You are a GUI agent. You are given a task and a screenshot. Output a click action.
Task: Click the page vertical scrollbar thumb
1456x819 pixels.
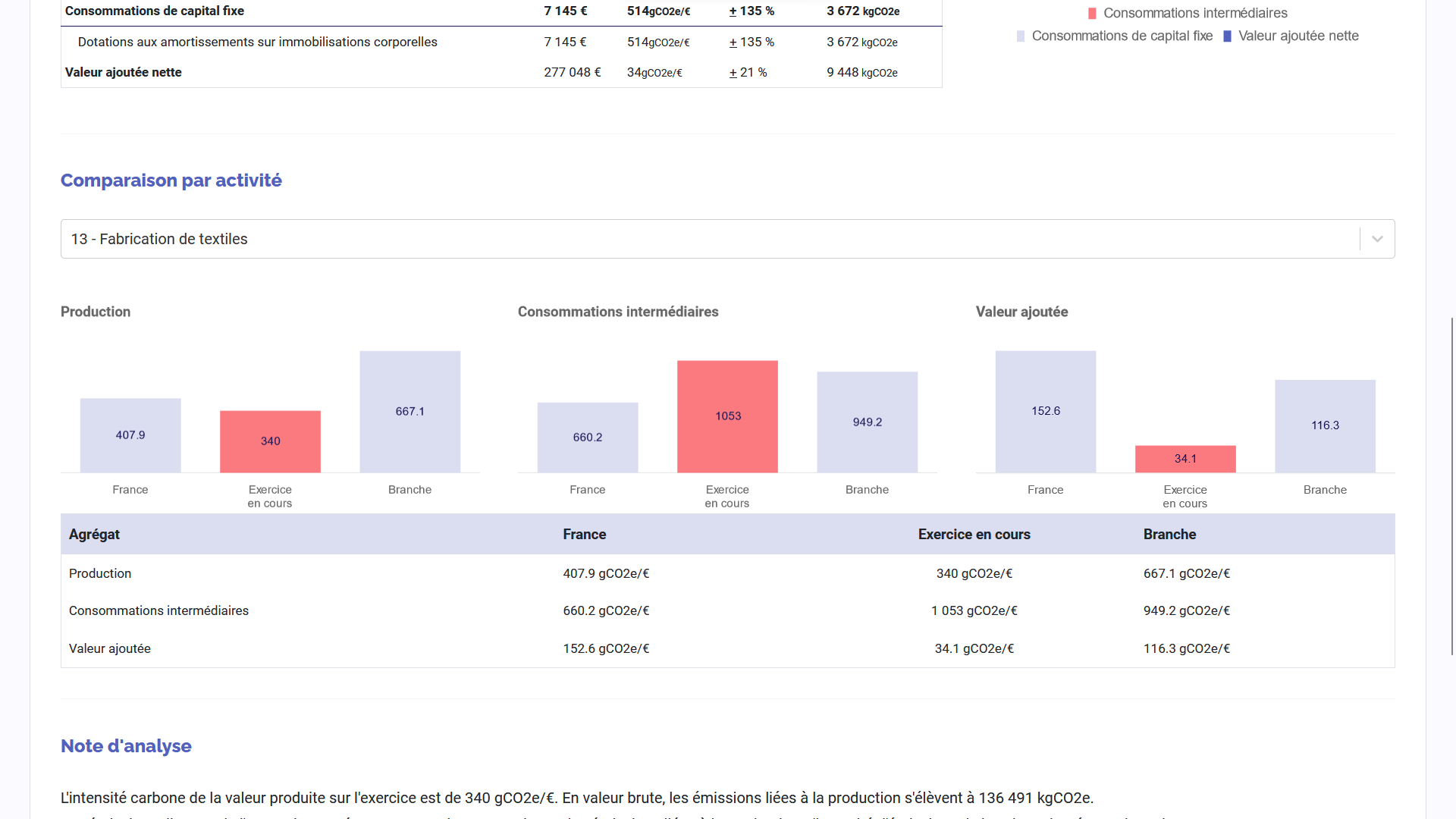point(1452,485)
